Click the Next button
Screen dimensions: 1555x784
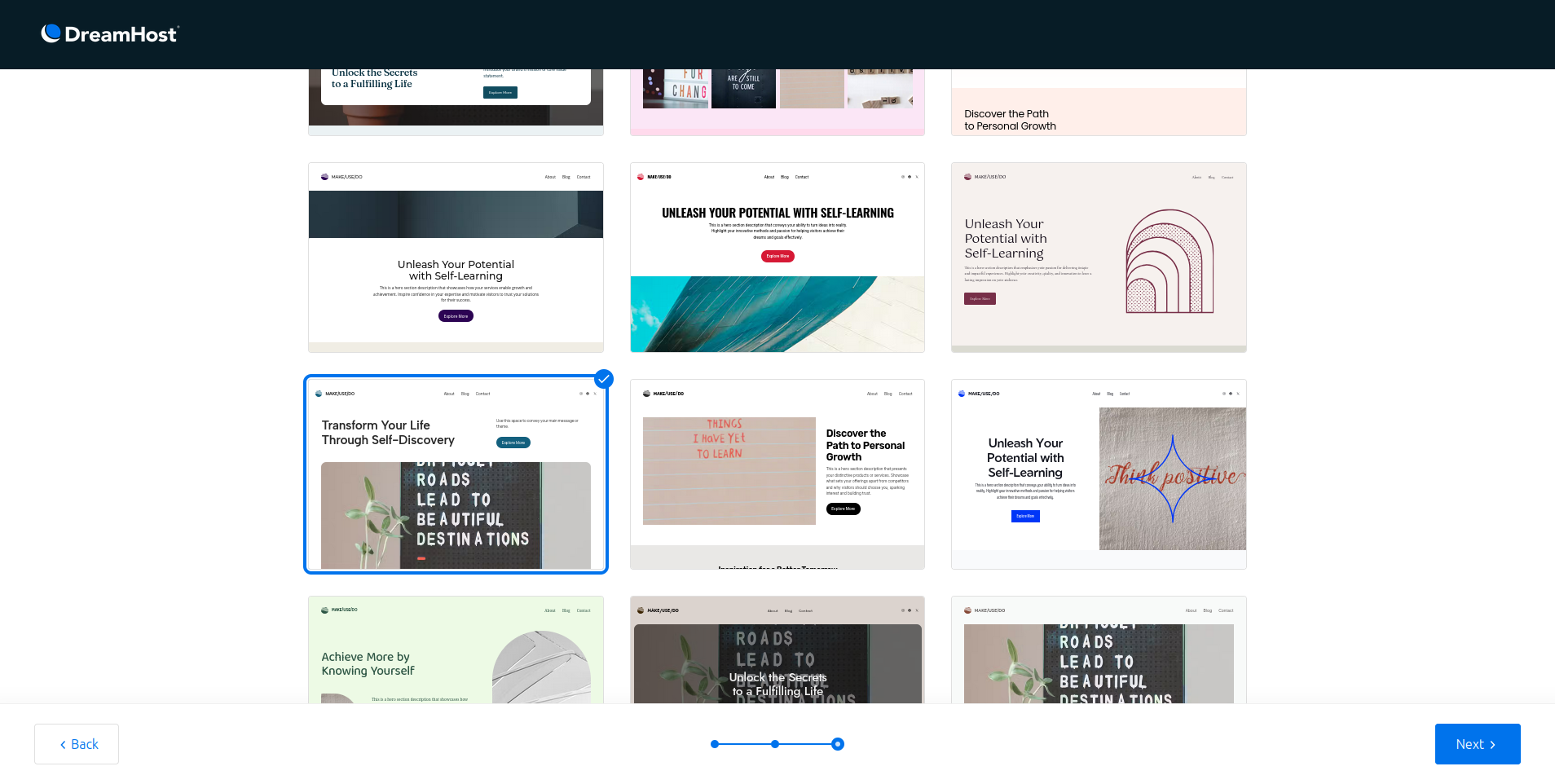click(x=1477, y=744)
